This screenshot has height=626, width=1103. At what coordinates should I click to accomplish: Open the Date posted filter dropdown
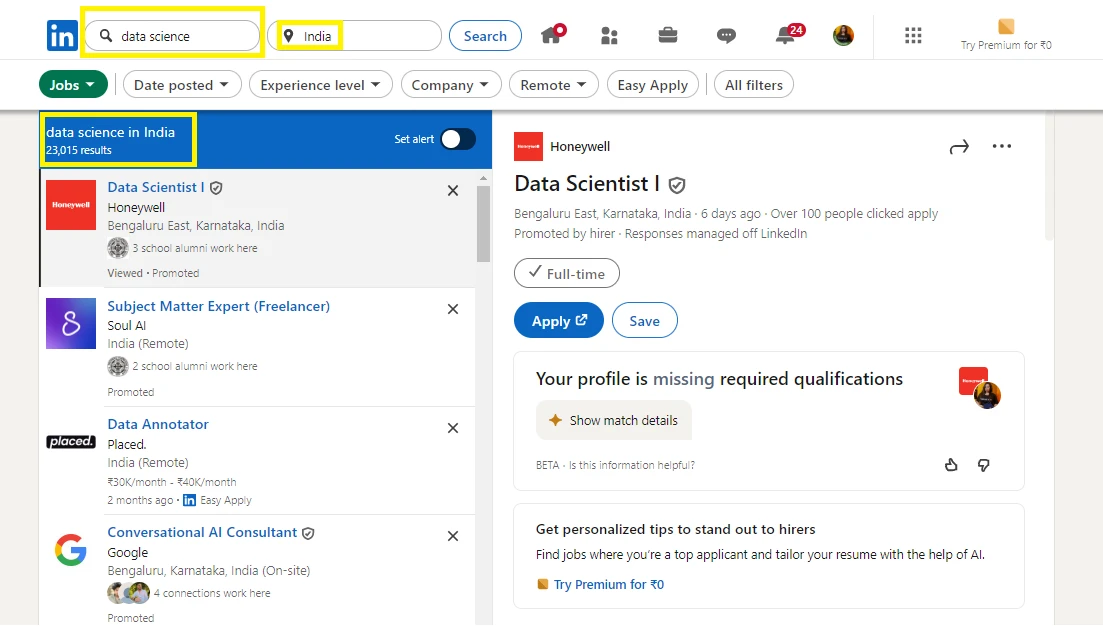coord(182,85)
